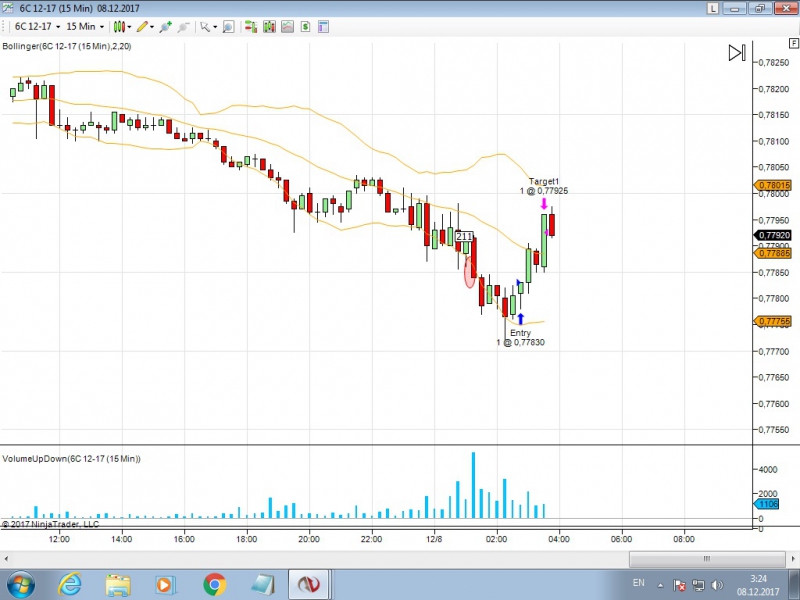Click the scrollbar left arrow

[x=6, y=559]
